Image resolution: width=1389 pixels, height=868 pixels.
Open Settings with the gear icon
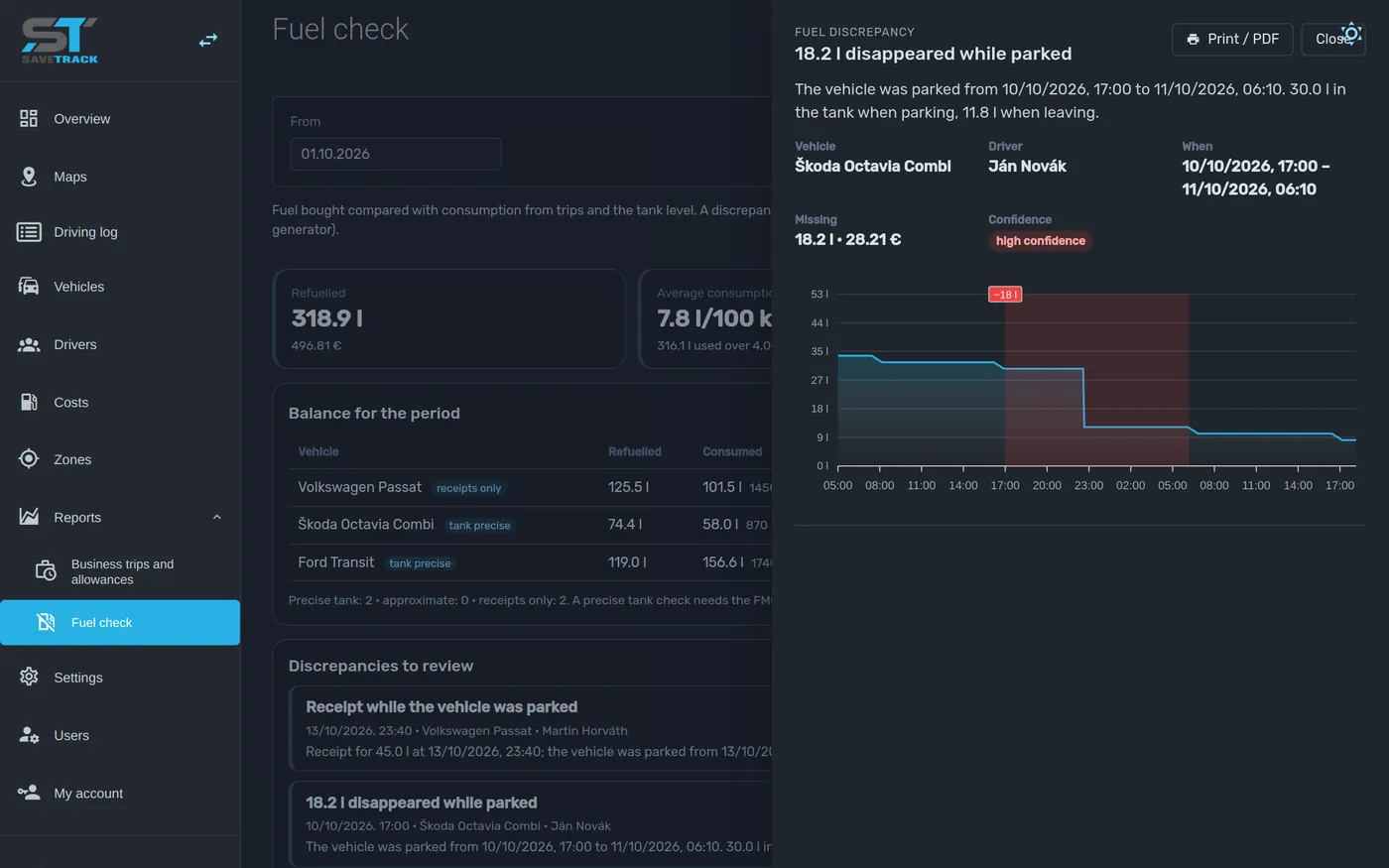click(x=29, y=677)
